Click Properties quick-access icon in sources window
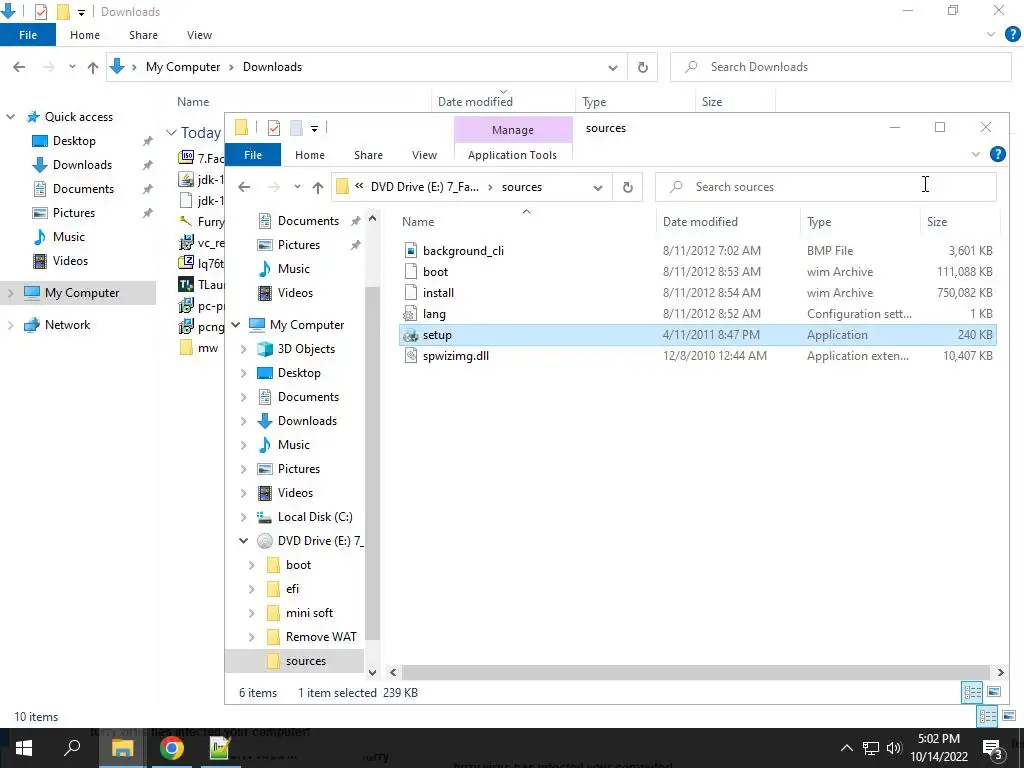 click(x=274, y=128)
